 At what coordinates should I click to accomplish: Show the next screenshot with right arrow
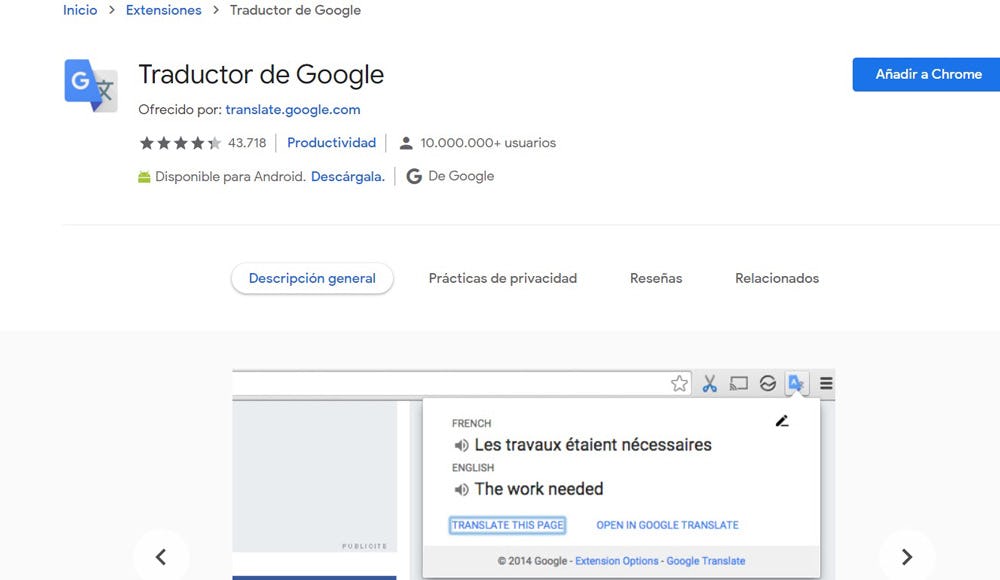[907, 557]
